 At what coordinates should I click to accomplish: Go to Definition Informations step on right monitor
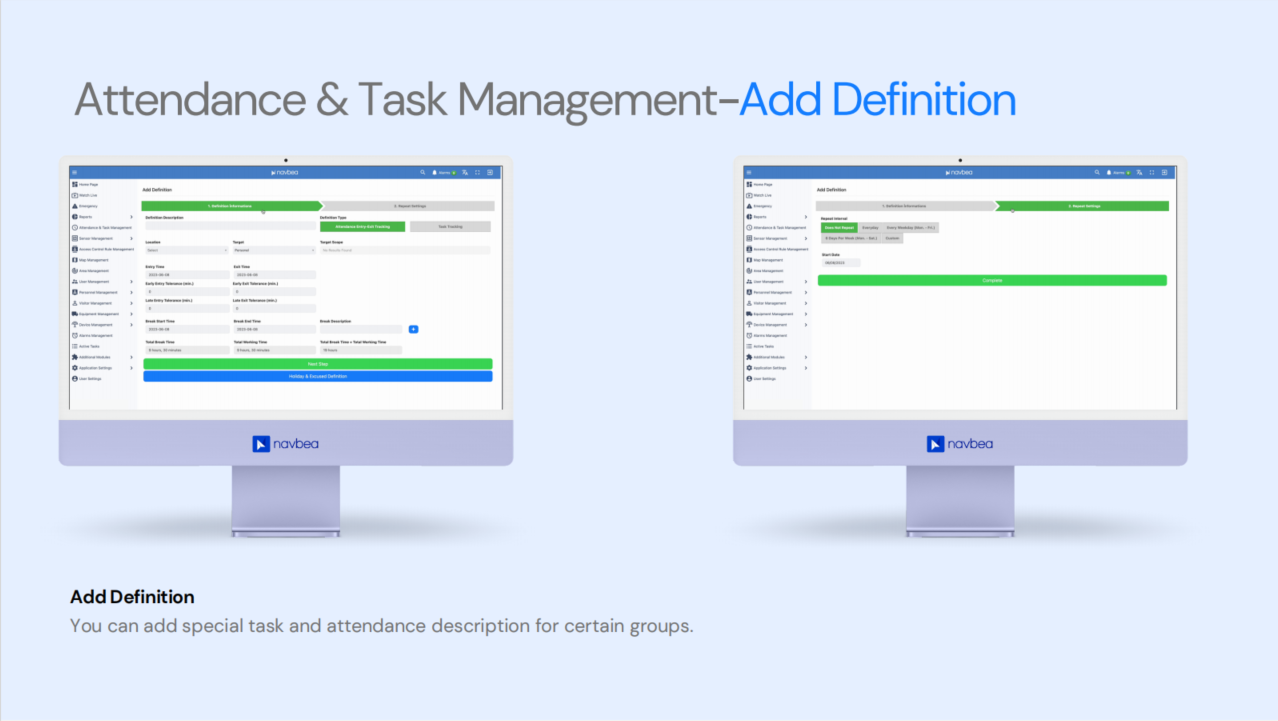pyautogui.click(x=906, y=206)
